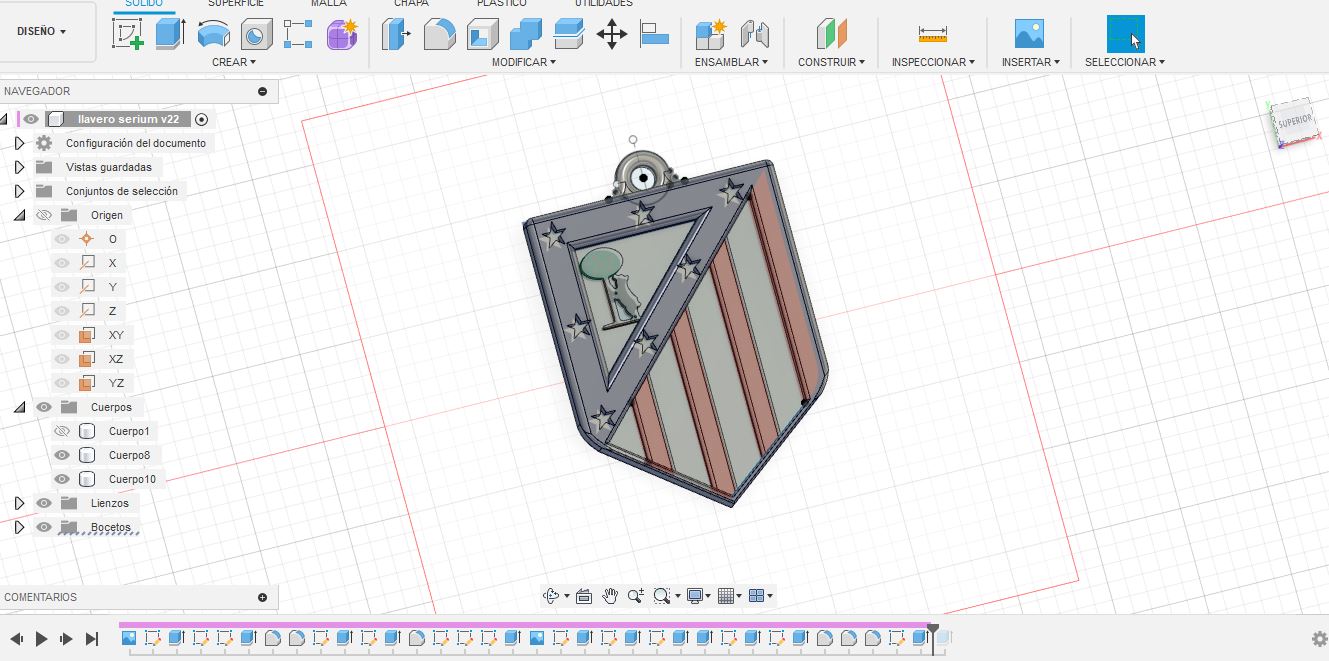1329x661 pixels.
Task: Open the SELECCIONAR dropdown menu
Action: pos(1125,62)
